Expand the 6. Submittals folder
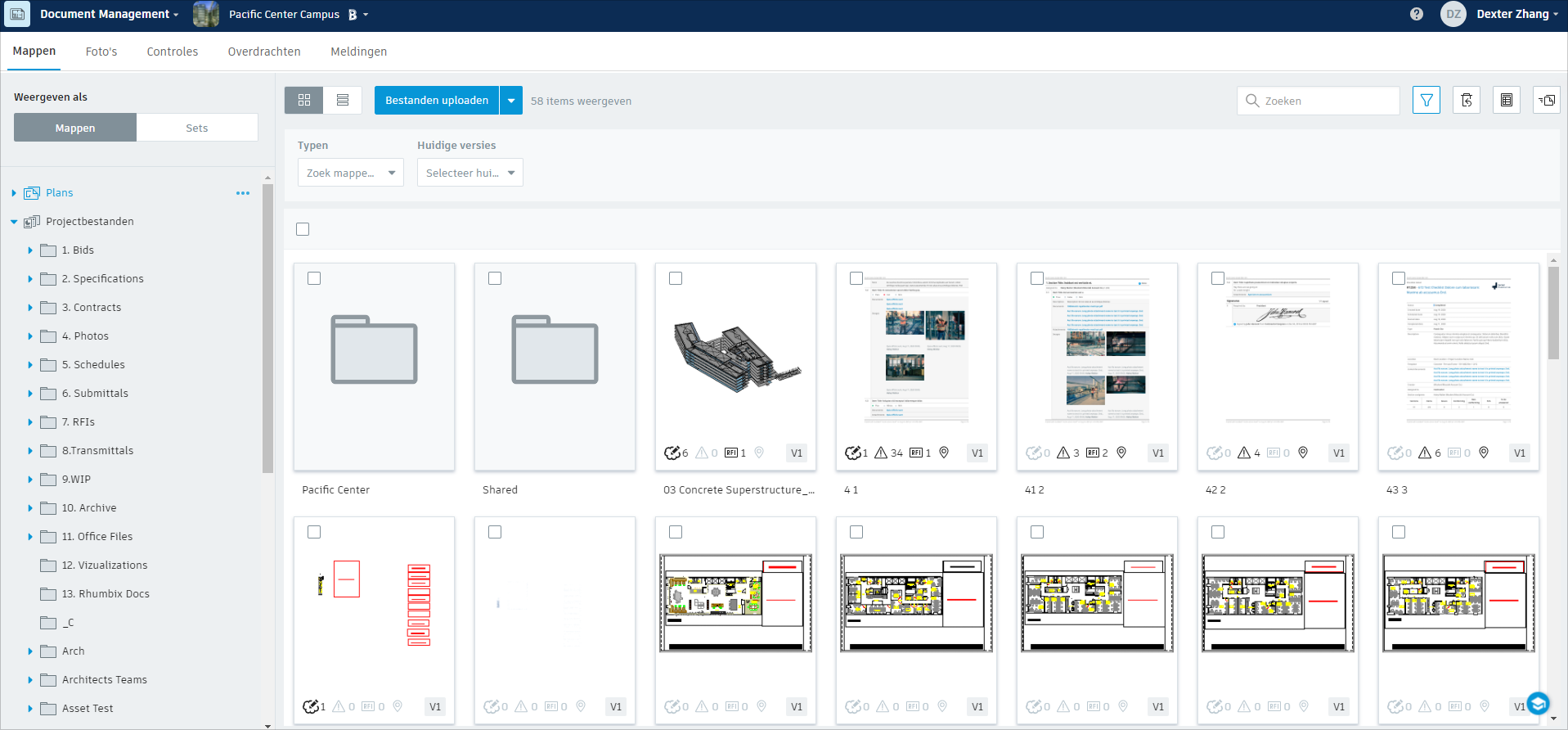 pyautogui.click(x=30, y=394)
